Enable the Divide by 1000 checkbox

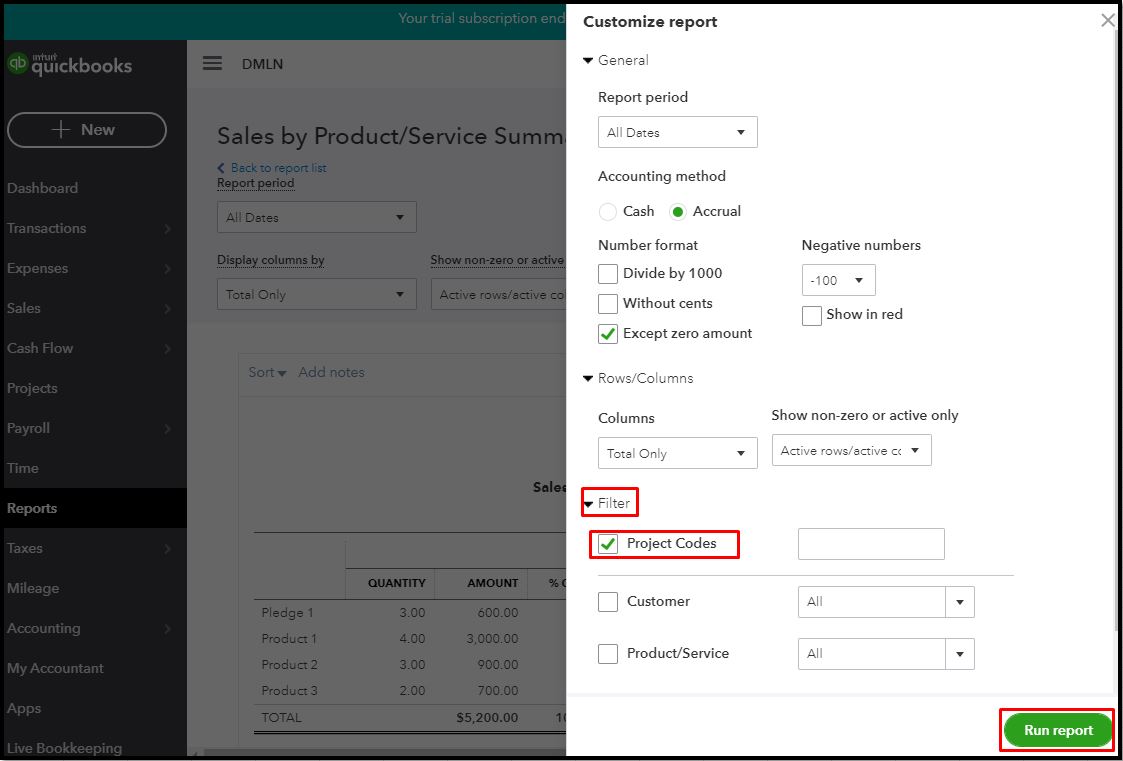tap(608, 274)
